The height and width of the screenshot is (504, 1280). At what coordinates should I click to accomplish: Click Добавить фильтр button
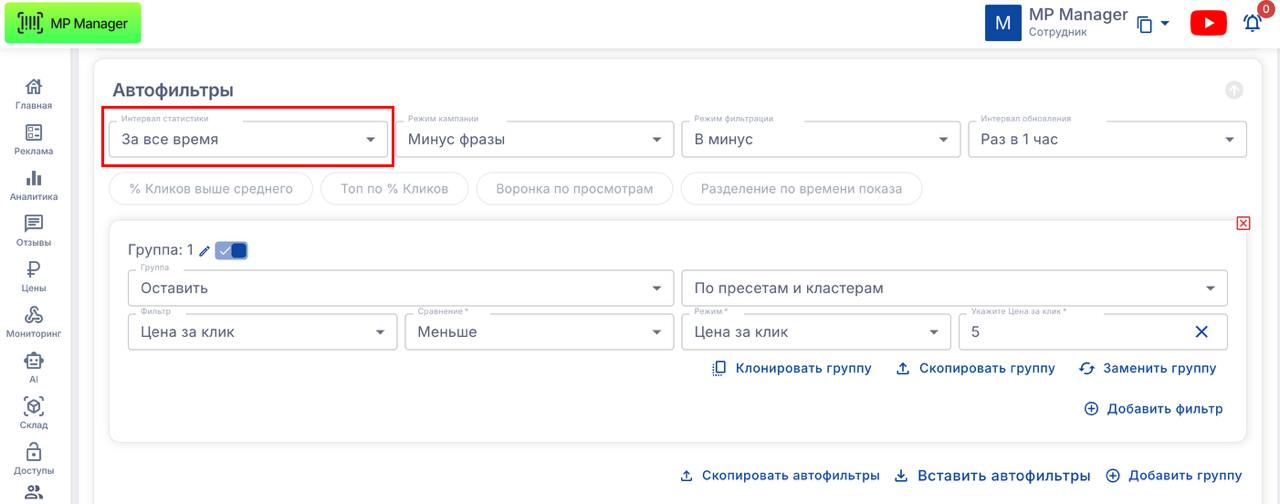pos(1153,409)
